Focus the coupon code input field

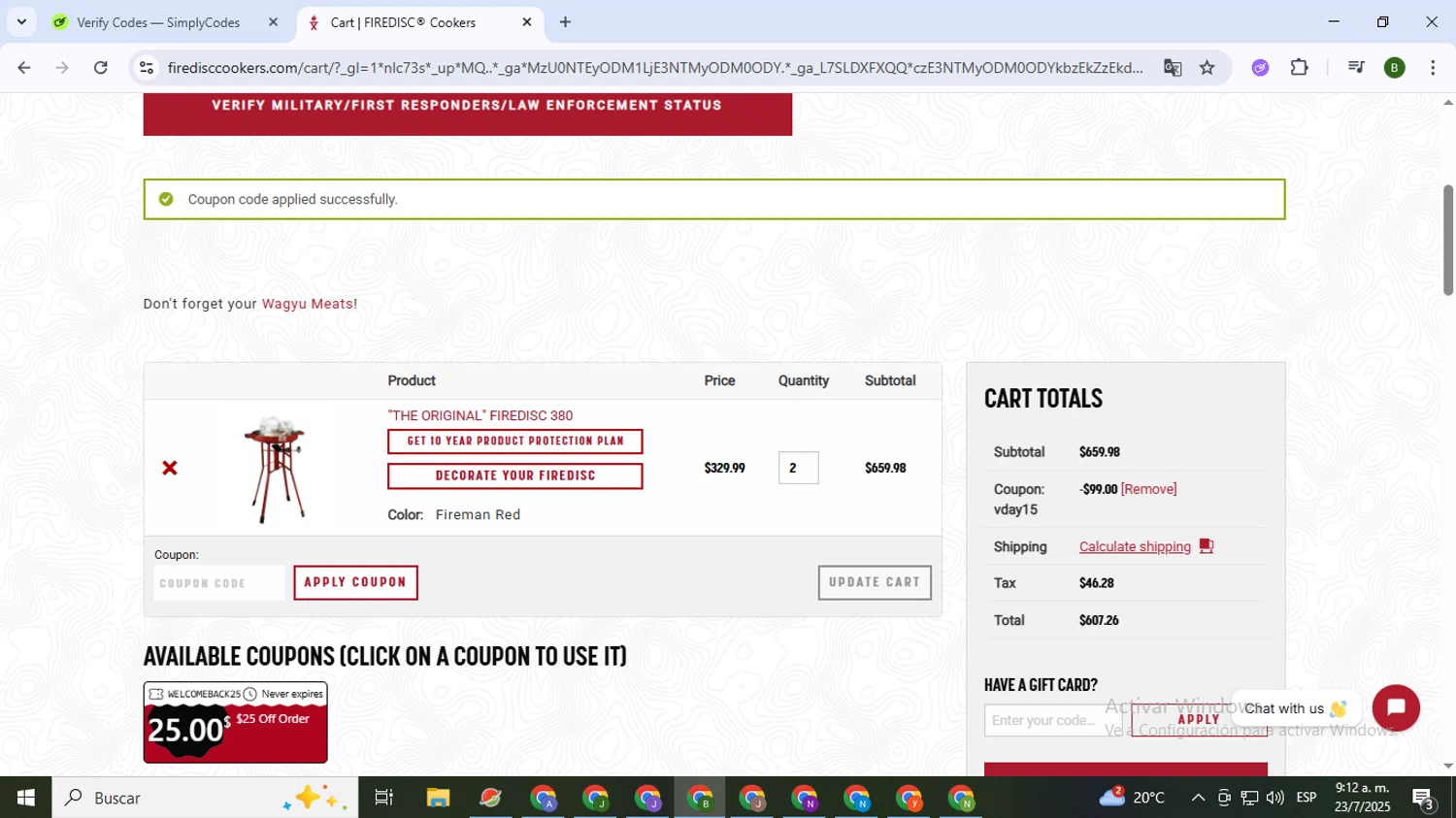coord(220,583)
